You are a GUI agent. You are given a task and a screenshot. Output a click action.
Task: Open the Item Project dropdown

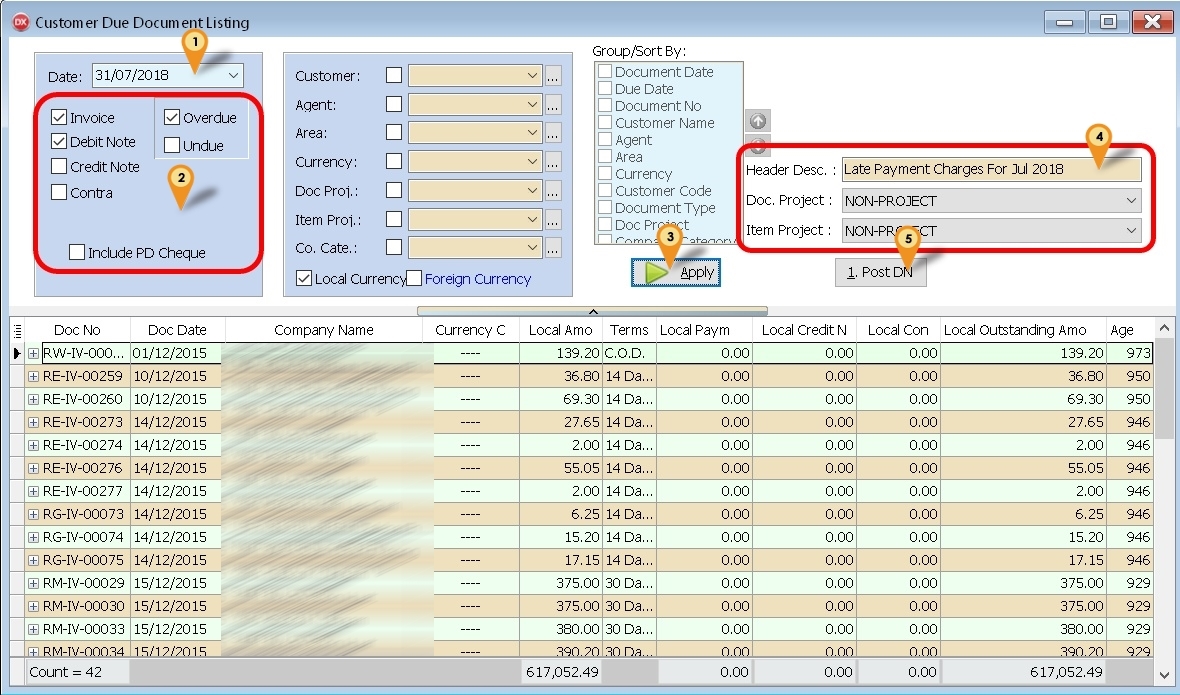(1131, 231)
